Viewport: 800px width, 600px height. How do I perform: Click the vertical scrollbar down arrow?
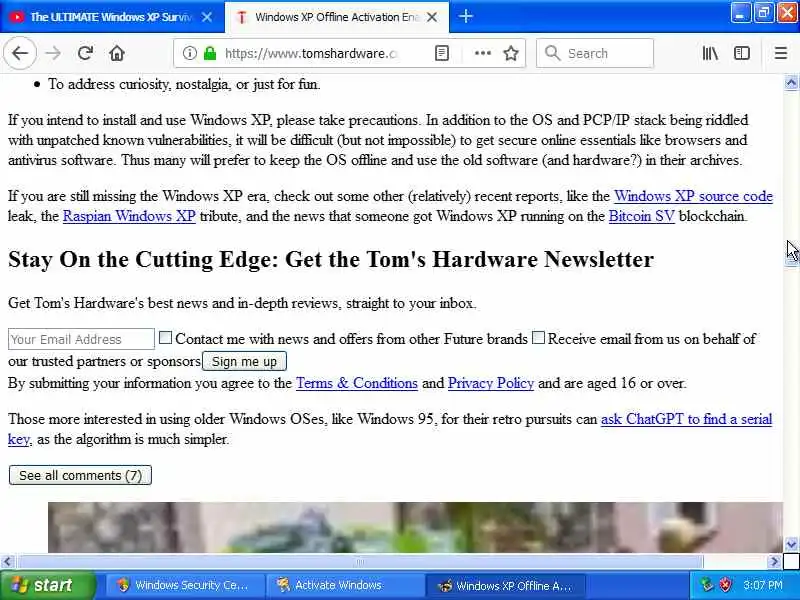click(791, 544)
